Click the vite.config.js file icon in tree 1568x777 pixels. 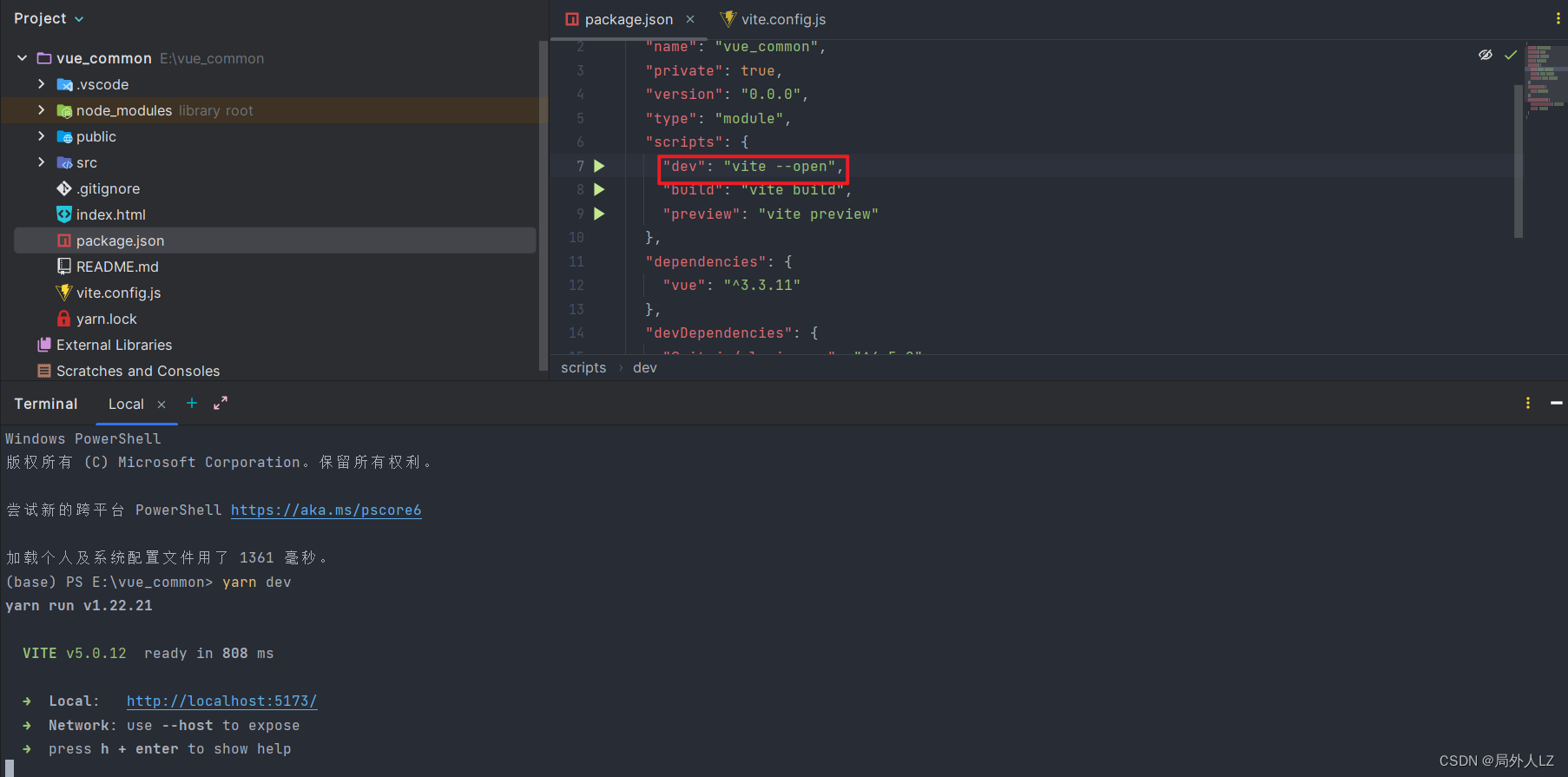tap(64, 293)
